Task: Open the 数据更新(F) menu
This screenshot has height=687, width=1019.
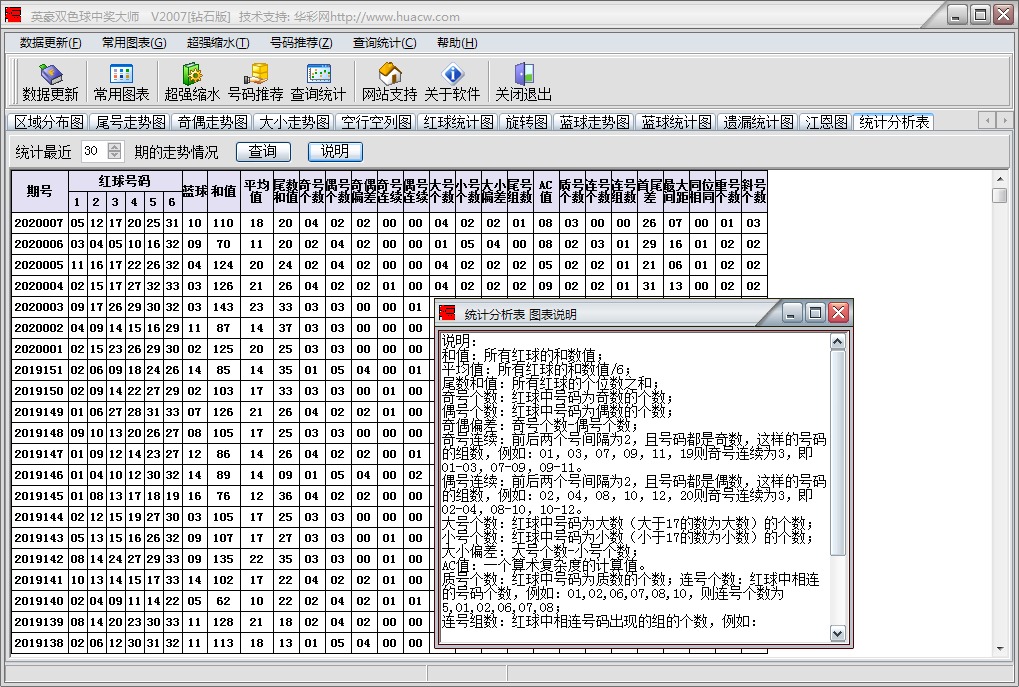Action: (51, 43)
